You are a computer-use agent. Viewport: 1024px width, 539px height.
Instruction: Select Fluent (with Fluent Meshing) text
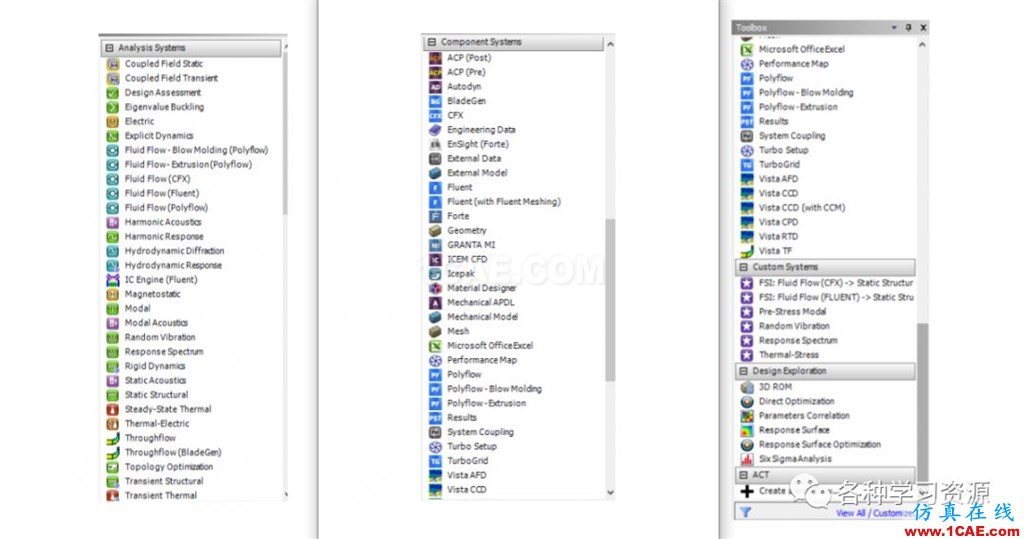(x=504, y=202)
